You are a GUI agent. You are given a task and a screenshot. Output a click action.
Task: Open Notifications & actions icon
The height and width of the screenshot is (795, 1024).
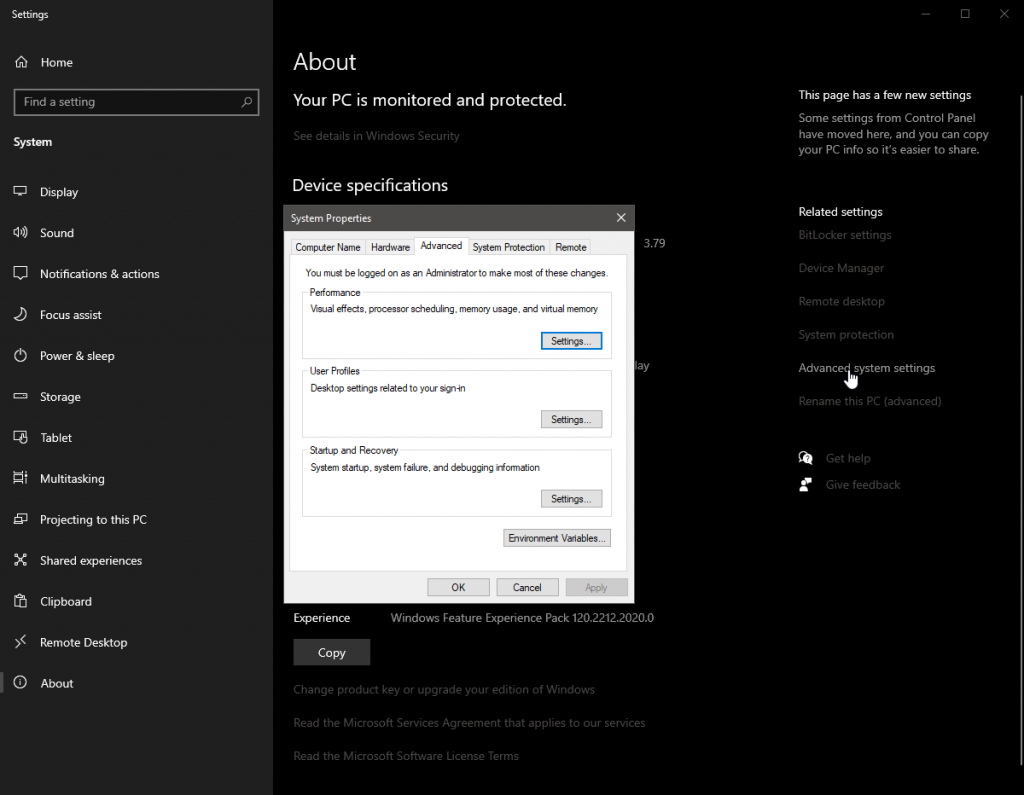pyautogui.click(x=20, y=274)
